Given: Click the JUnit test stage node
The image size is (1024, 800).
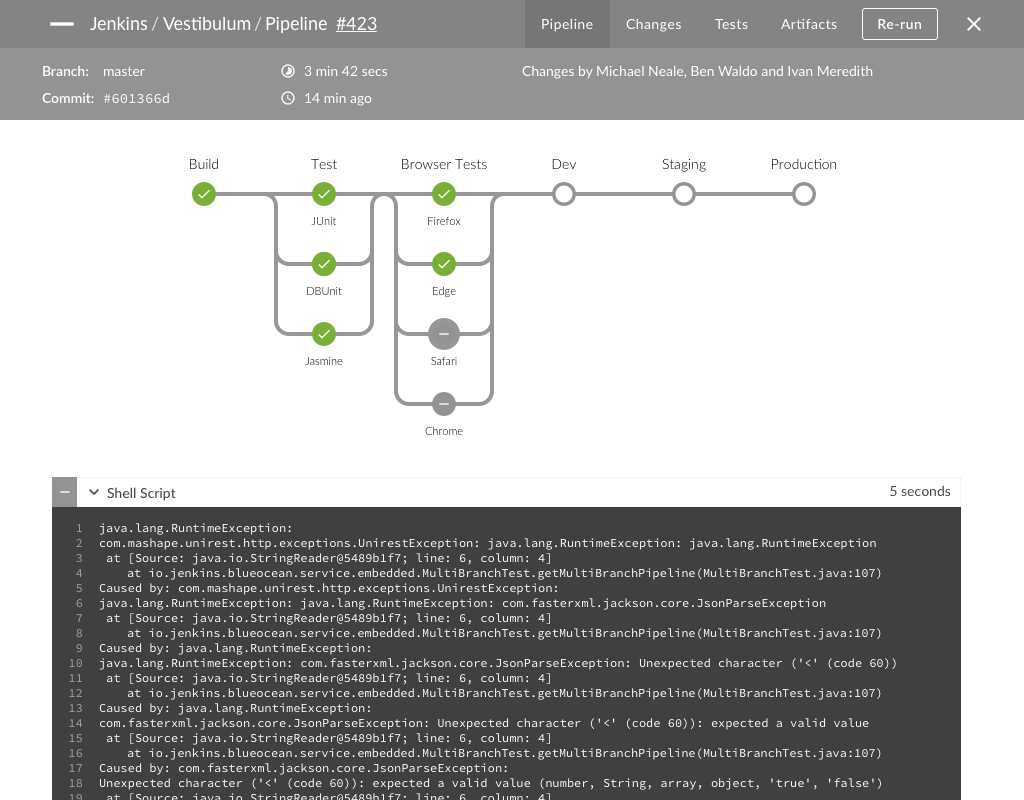Looking at the screenshot, I should click(x=323, y=194).
